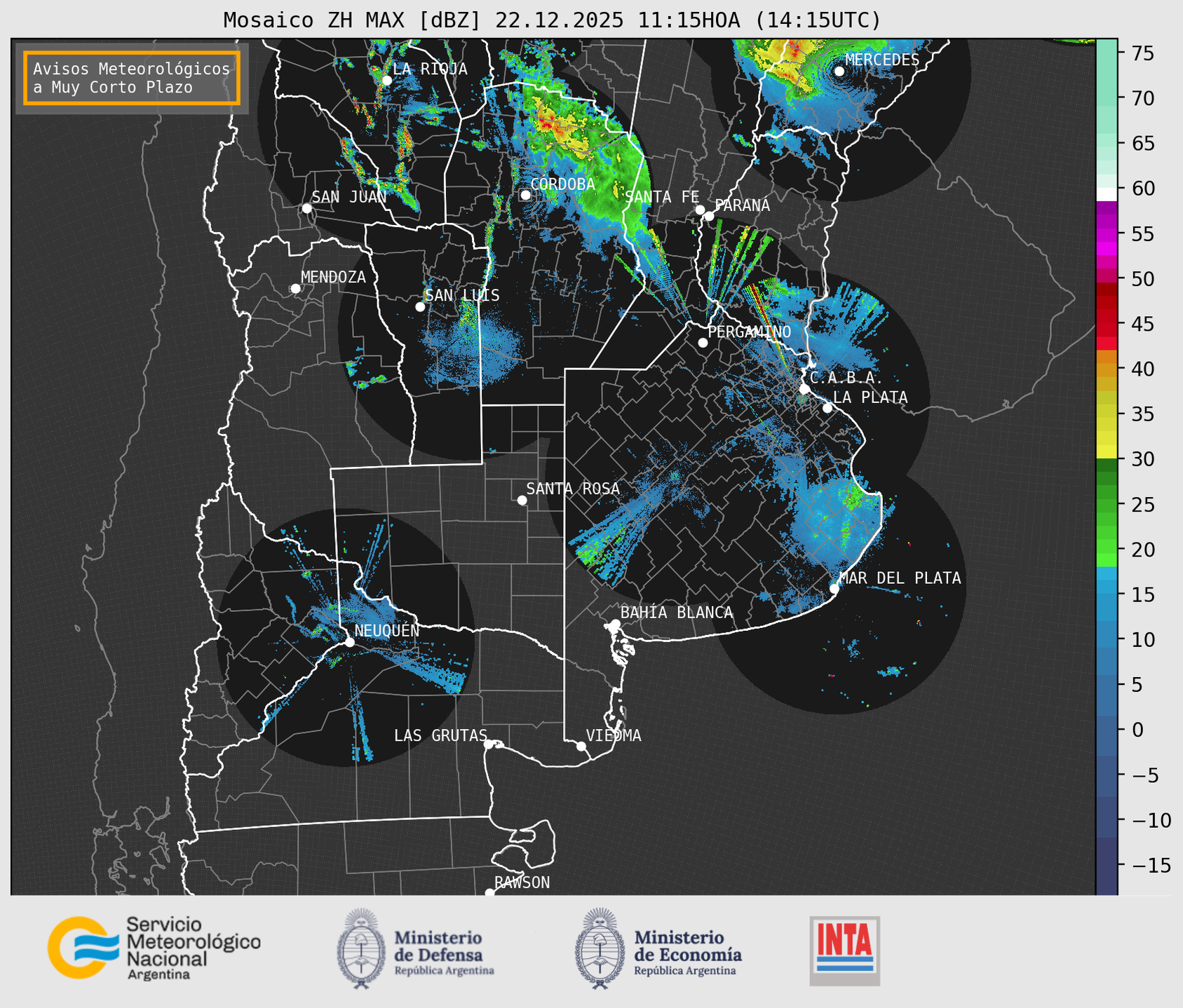
Task: Click the 75 dBZ mint color on scale
Action: tap(1107, 53)
